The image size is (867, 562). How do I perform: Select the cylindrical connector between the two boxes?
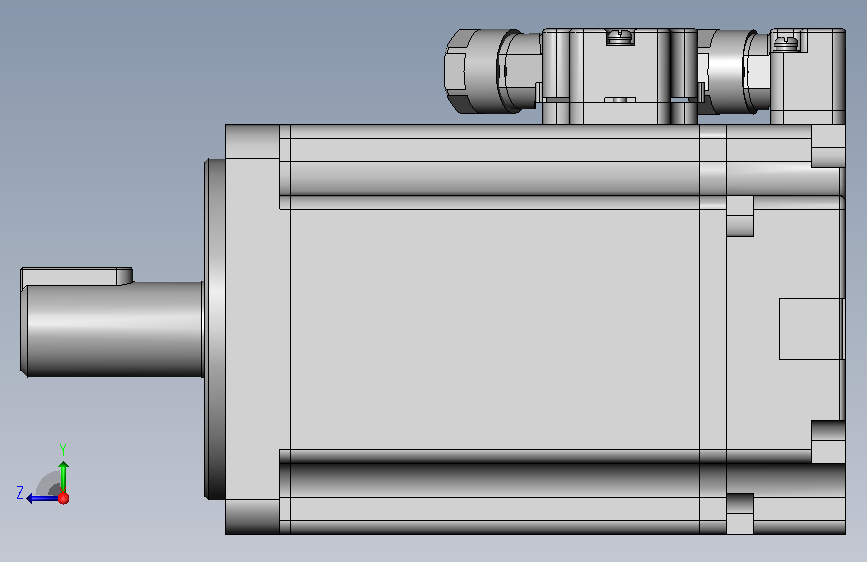733,72
